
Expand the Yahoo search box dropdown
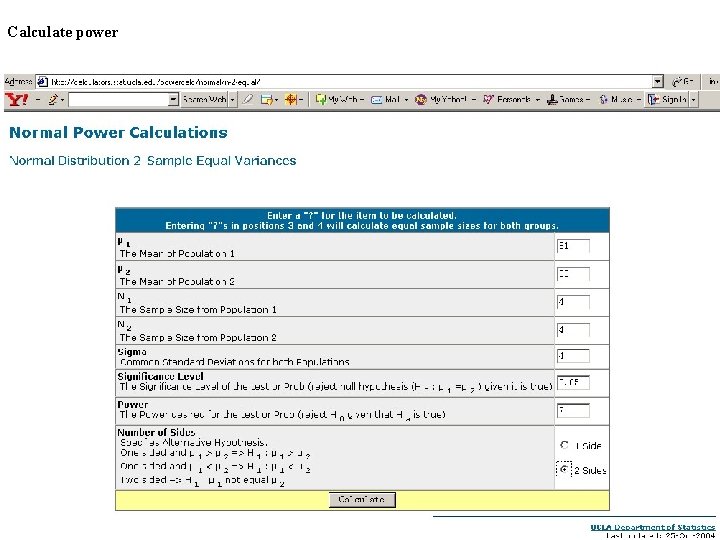pos(173,99)
